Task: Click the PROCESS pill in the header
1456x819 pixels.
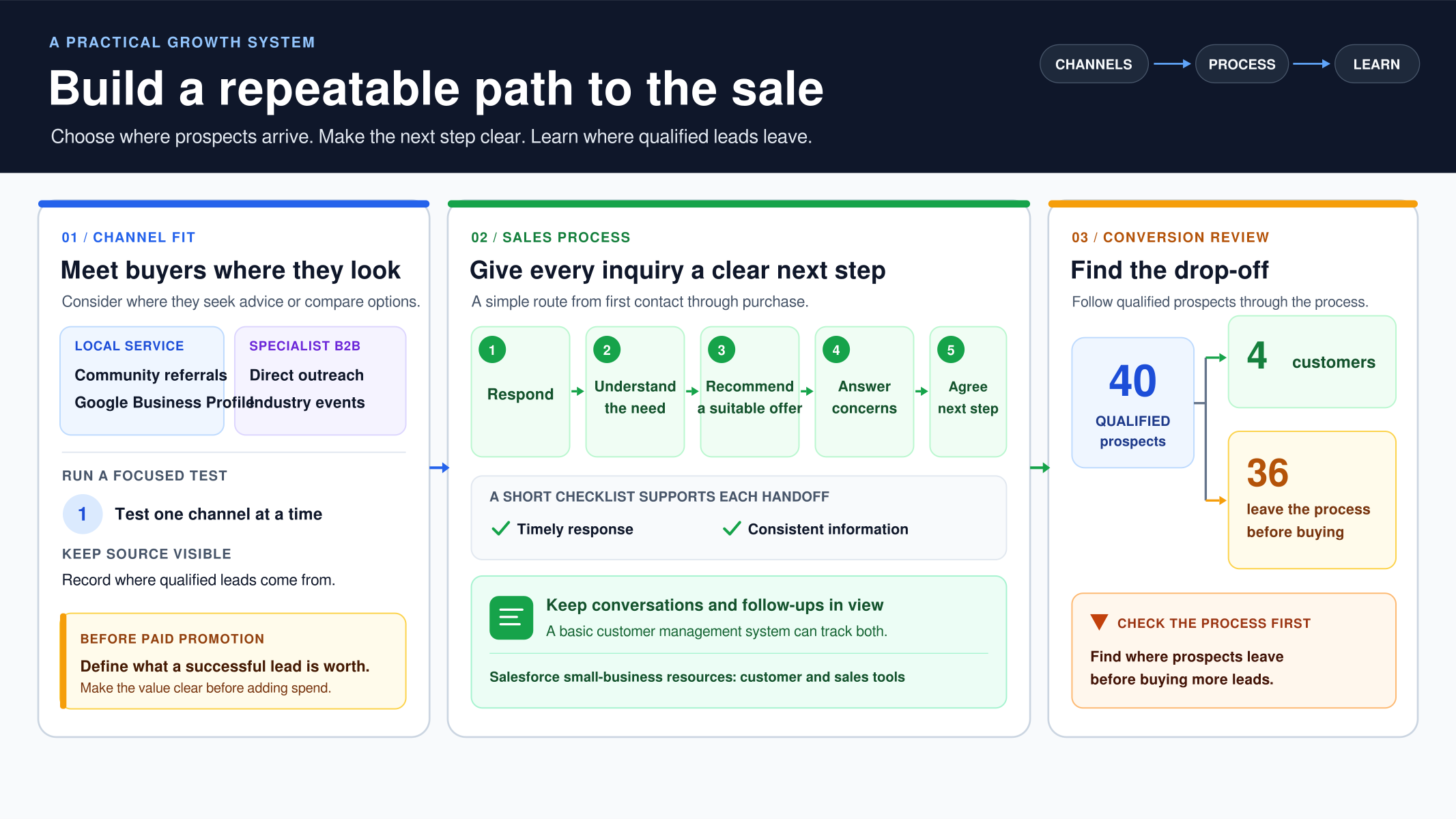Action: point(1242,64)
